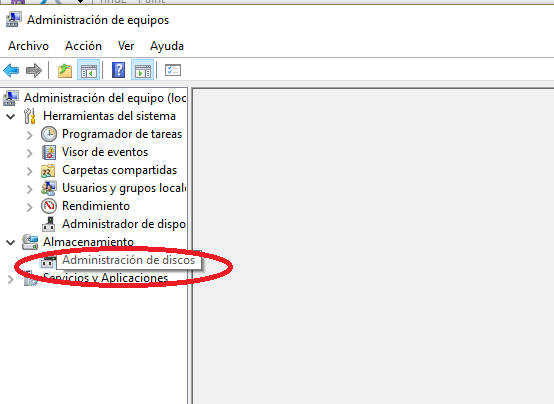This screenshot has height=404, width=554.
Task: Select the Almacenamiento label
Action: click(x=88, y=242)
